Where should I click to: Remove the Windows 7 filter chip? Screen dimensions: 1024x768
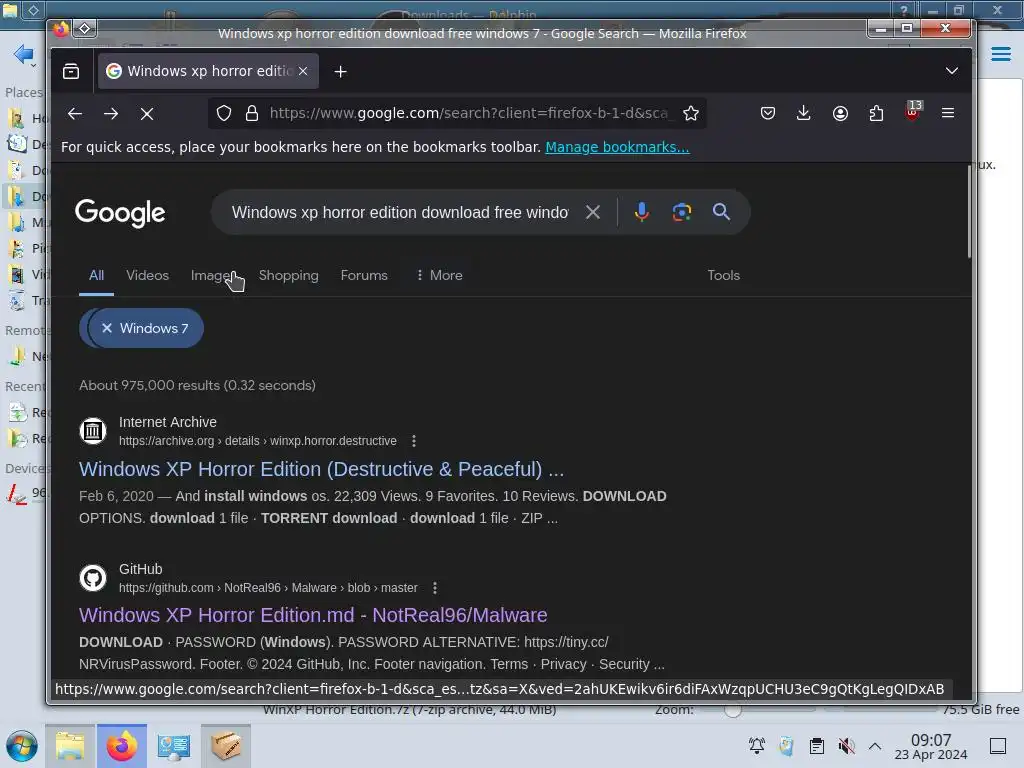tap(107, 328)
